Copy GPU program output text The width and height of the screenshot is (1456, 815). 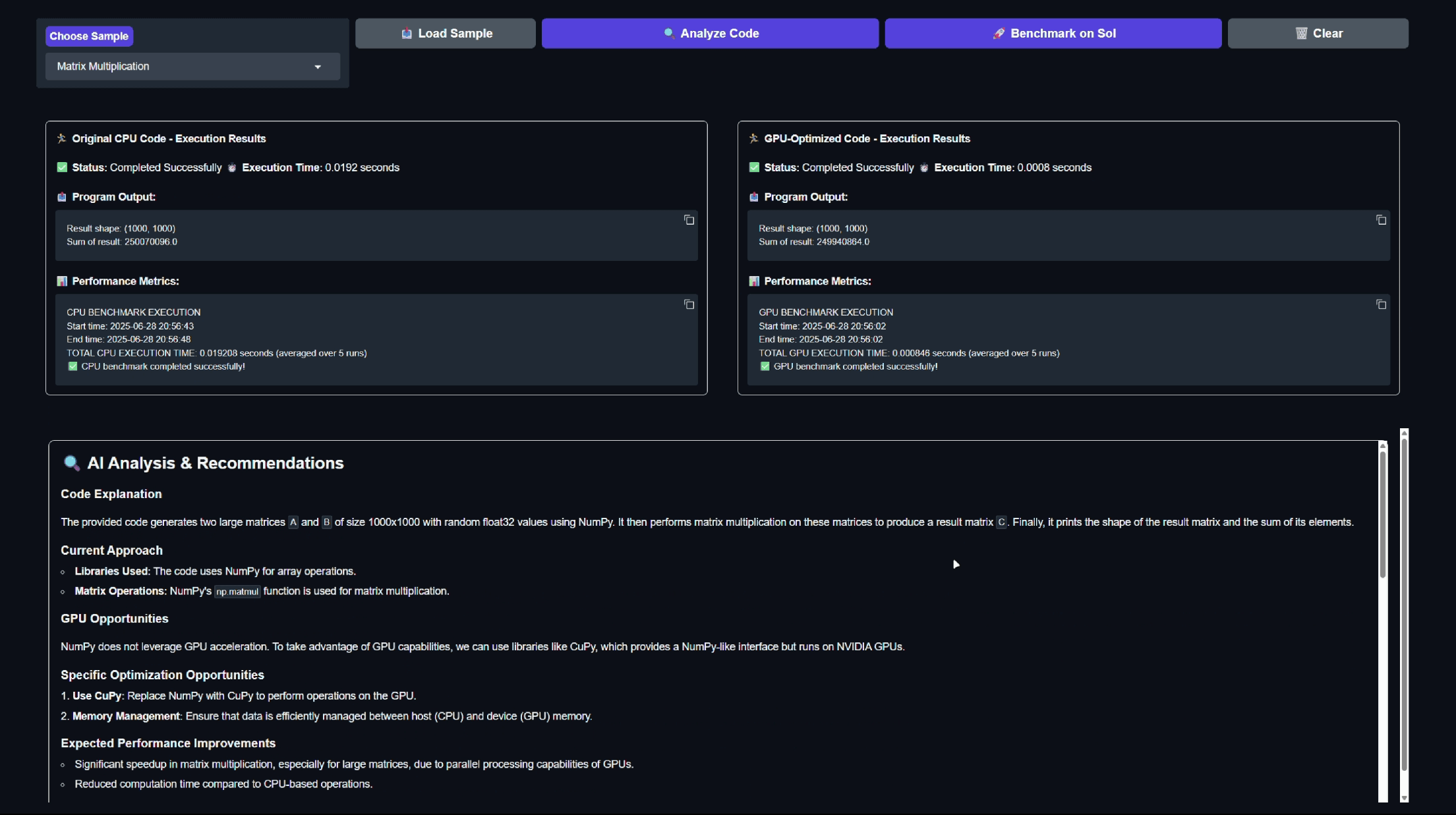[1381, 220]
